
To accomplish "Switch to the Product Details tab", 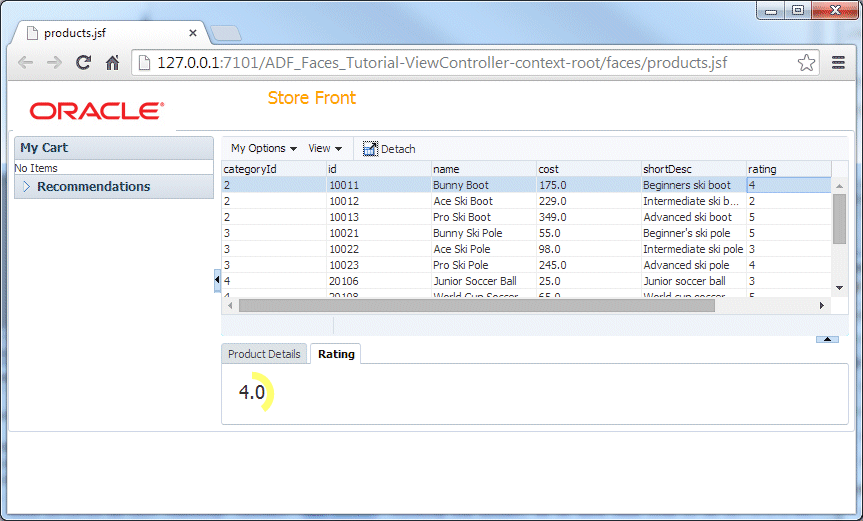I will [x=264, y=354].
